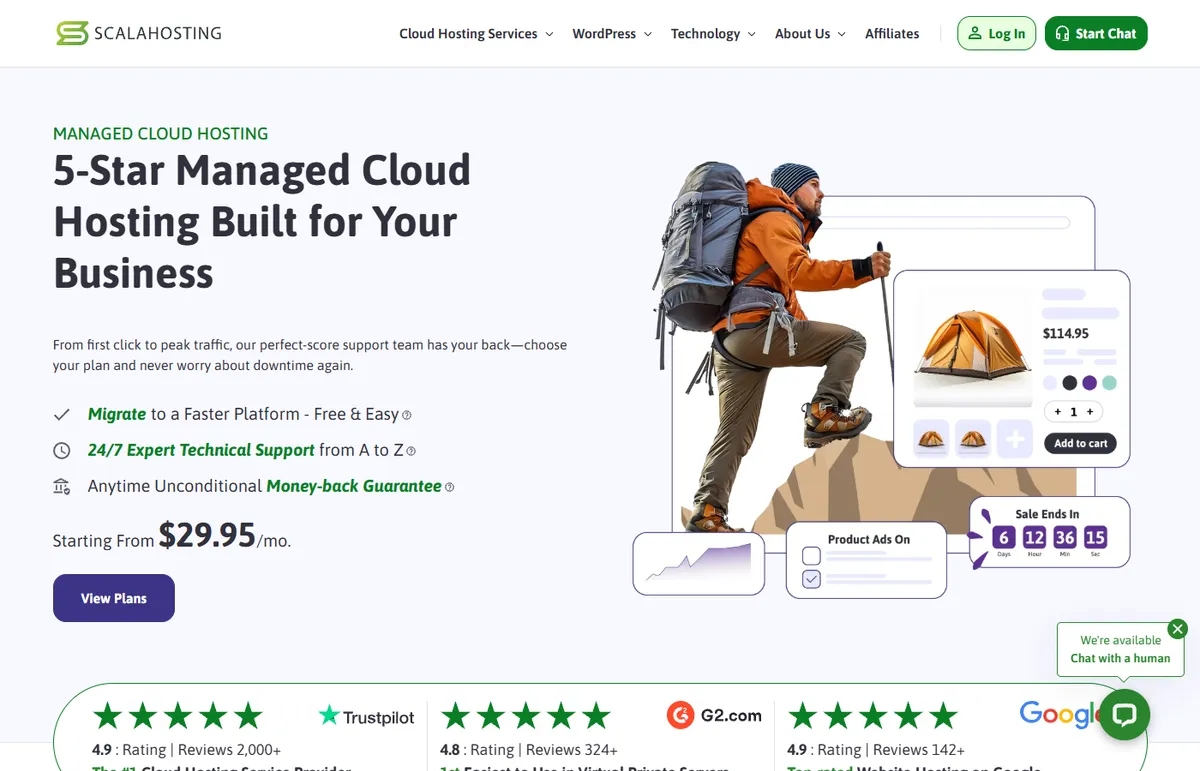1200x771 pixels.
Task: Go to Affiliates page
Action: (892, 33)
